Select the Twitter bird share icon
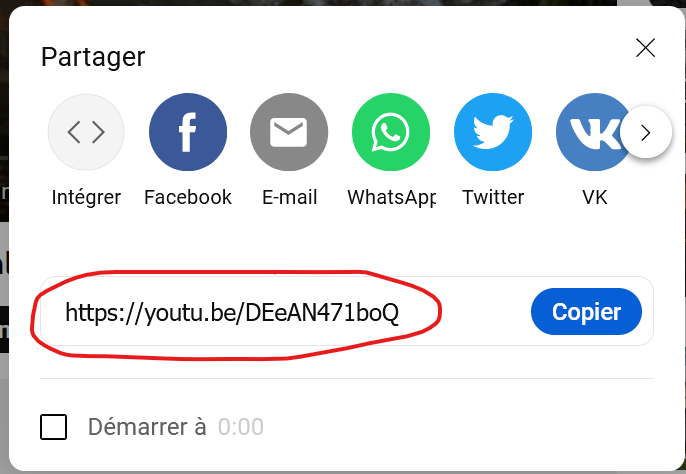 click(x=493, y=132)
